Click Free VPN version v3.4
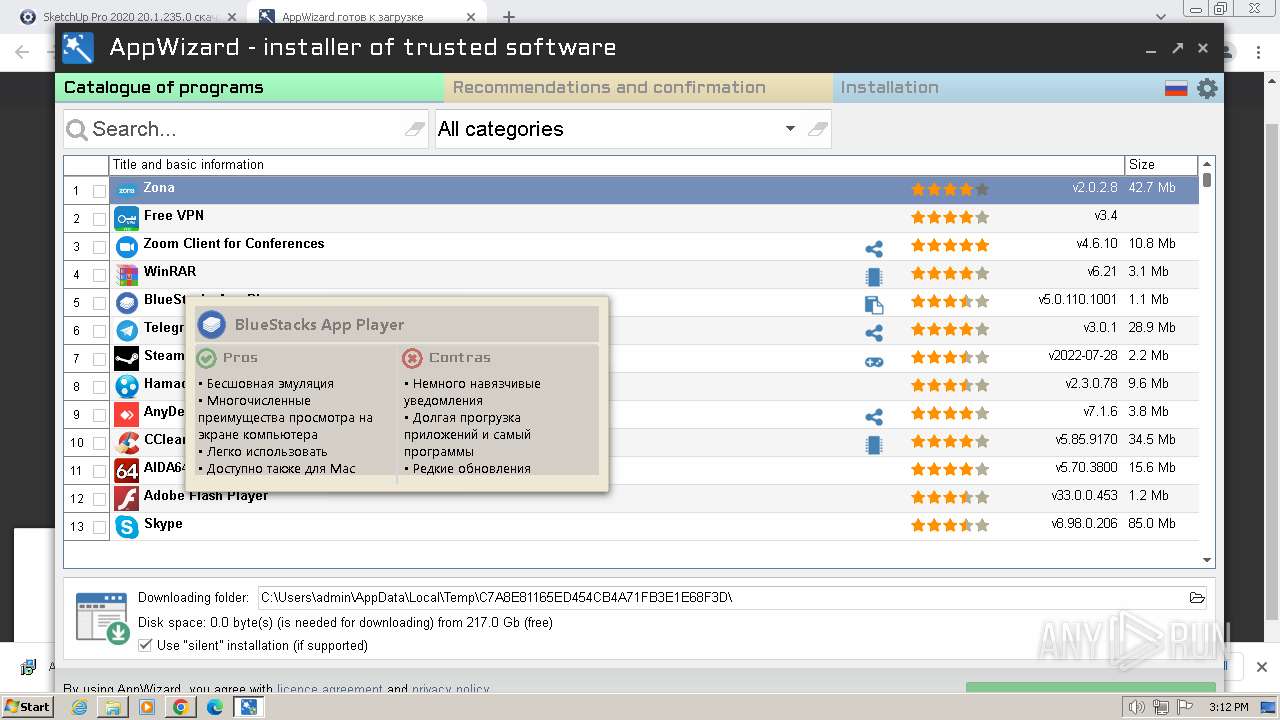 [1106, 216]
